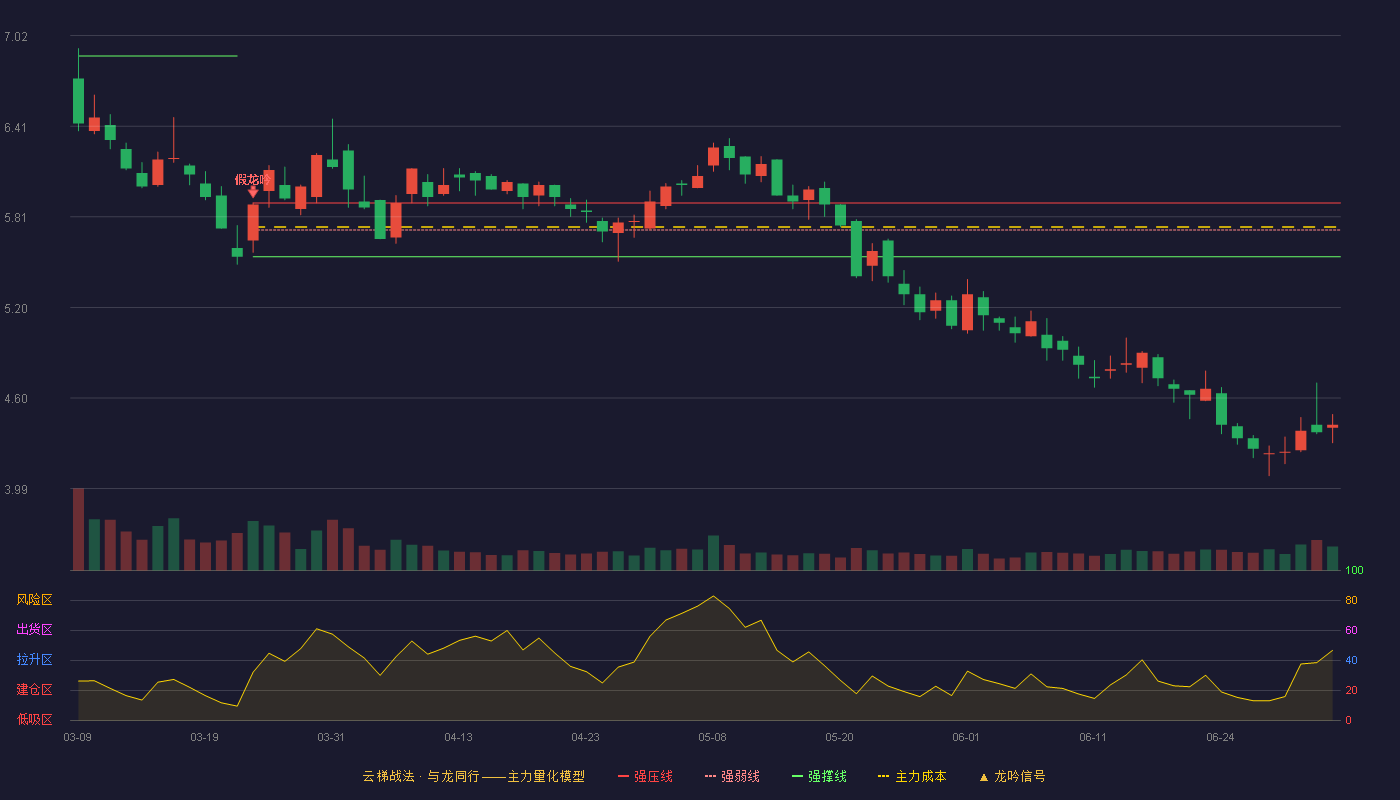Select the 低吸区 zone label
Screen dimensions: 1400x800
click(x=34, y=719)
